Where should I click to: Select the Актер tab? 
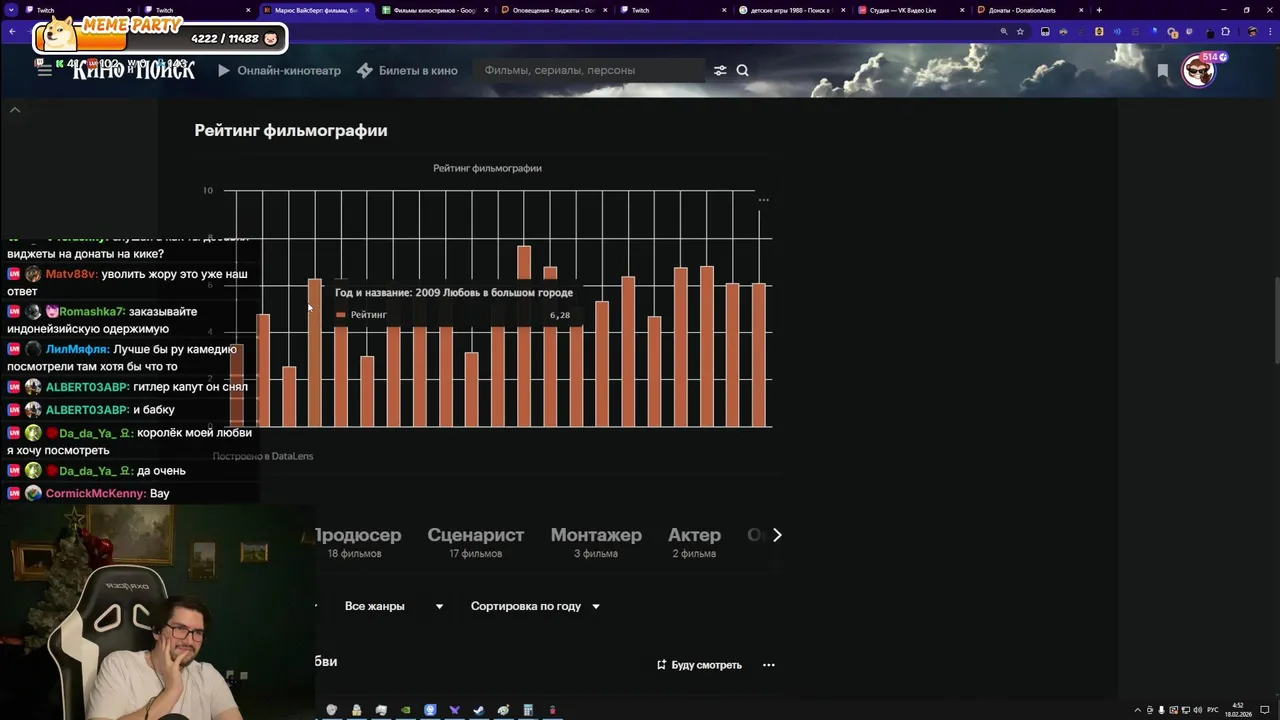694,541
